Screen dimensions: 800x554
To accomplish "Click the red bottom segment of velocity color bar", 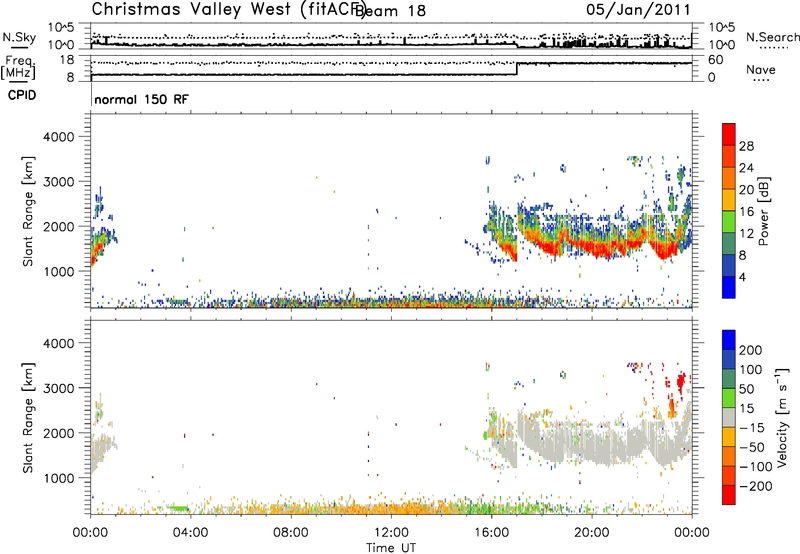I will pos(729,495).
